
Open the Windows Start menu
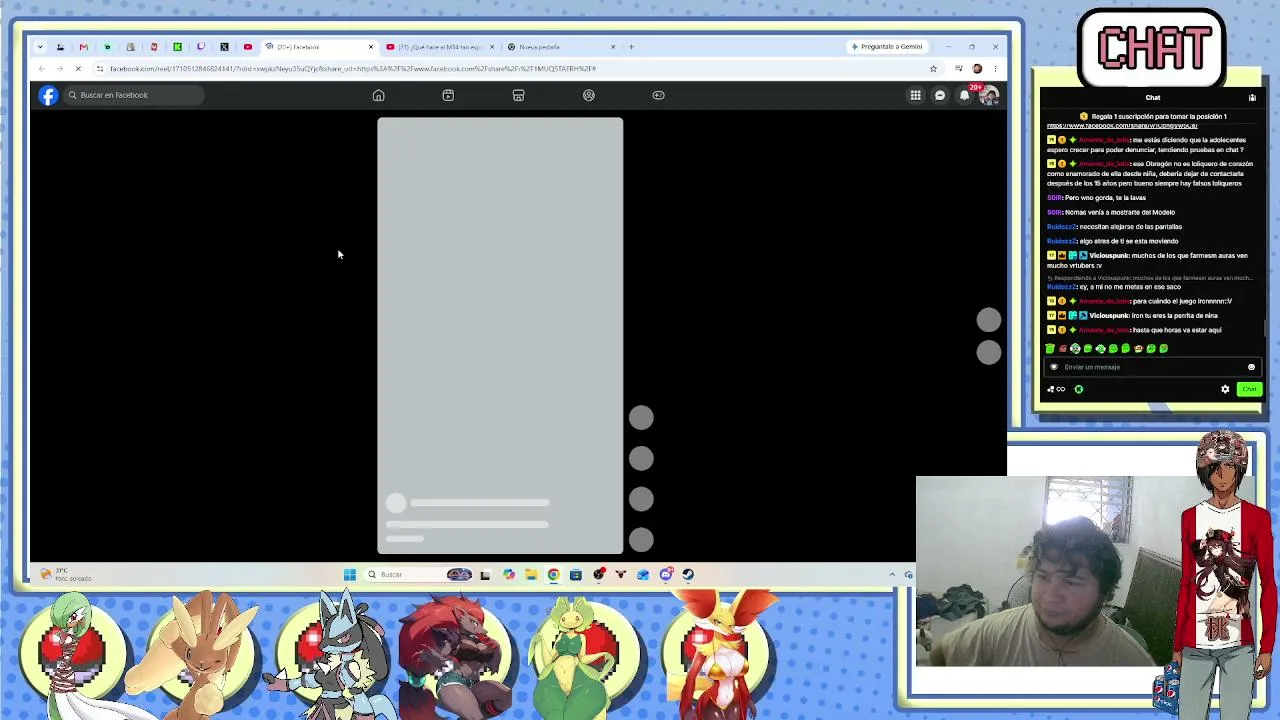349,575
